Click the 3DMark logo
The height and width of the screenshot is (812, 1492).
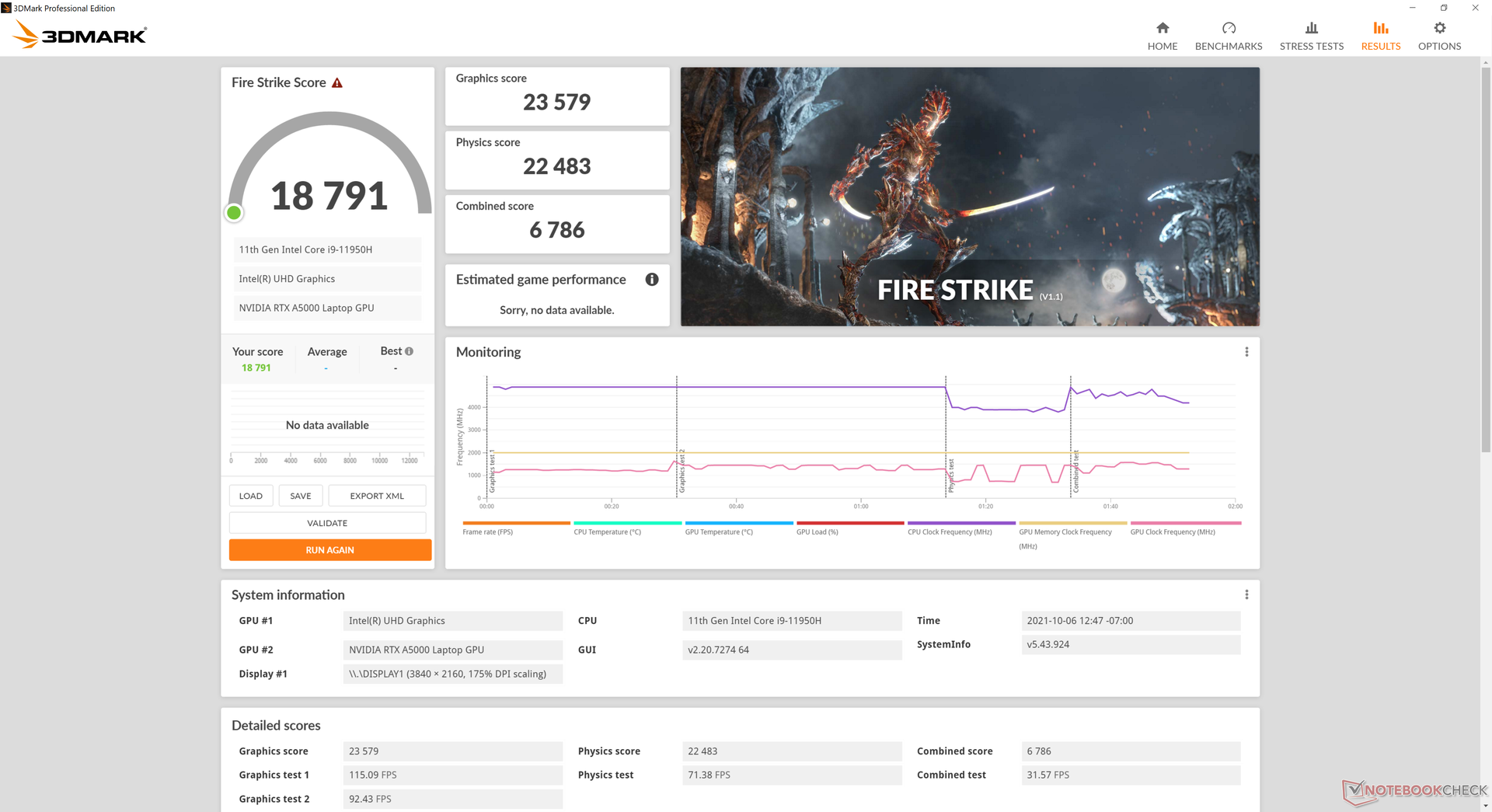[80, 34]
